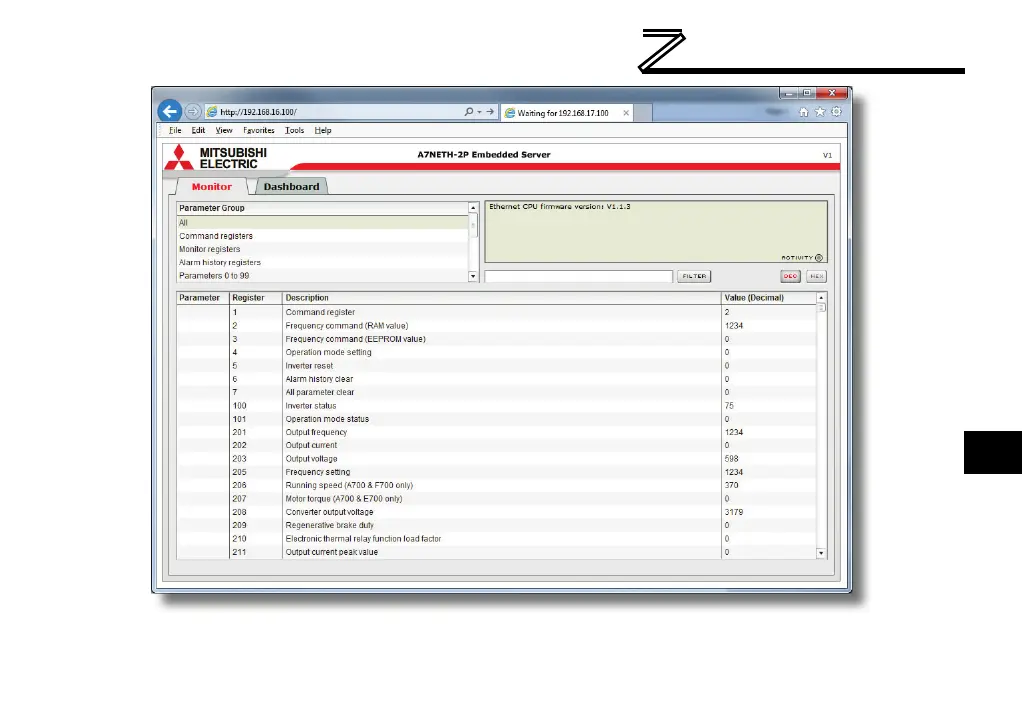Open the favorites star icon

(820, 112)
